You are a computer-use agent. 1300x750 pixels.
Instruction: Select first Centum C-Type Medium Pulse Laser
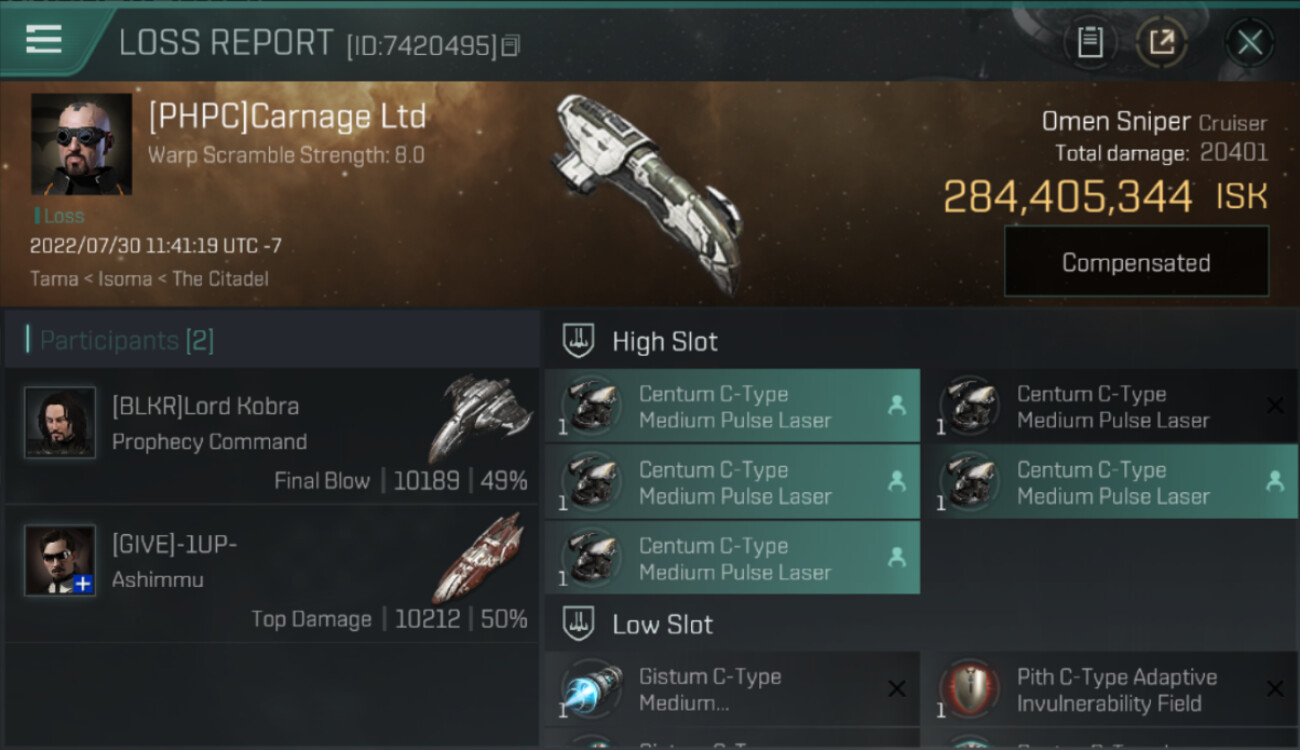(732, 406)
